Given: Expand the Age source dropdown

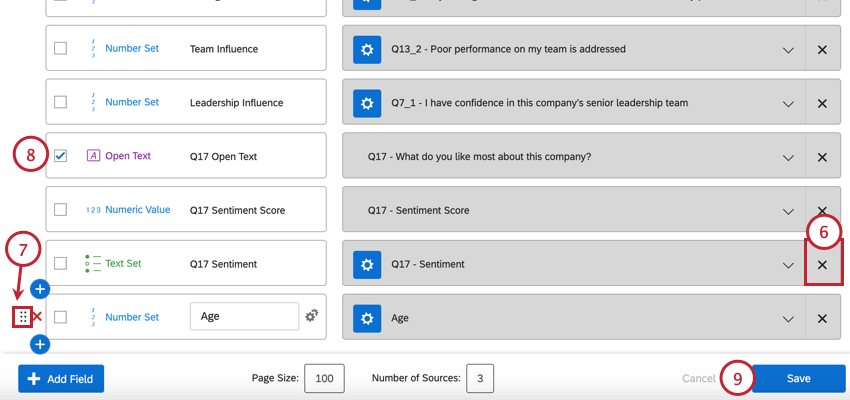Looking at the screenshot, I should (788, 318).
